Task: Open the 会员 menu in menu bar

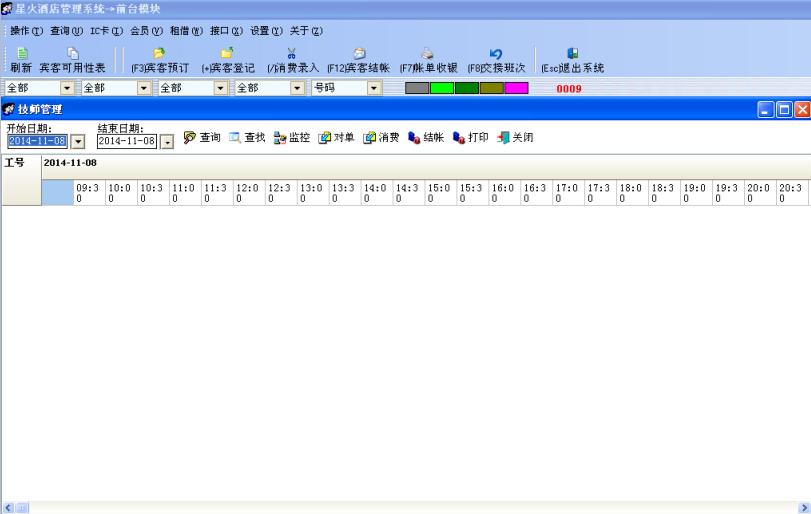Action: pos(146,31)
